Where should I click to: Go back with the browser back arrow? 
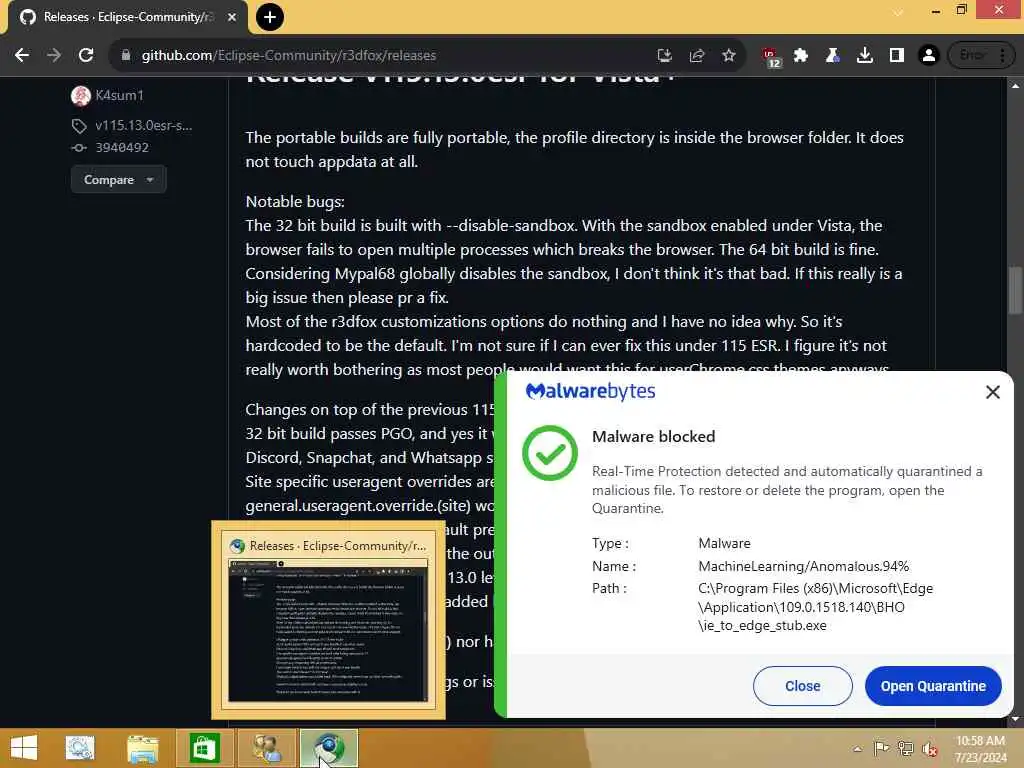click(22, 56)
